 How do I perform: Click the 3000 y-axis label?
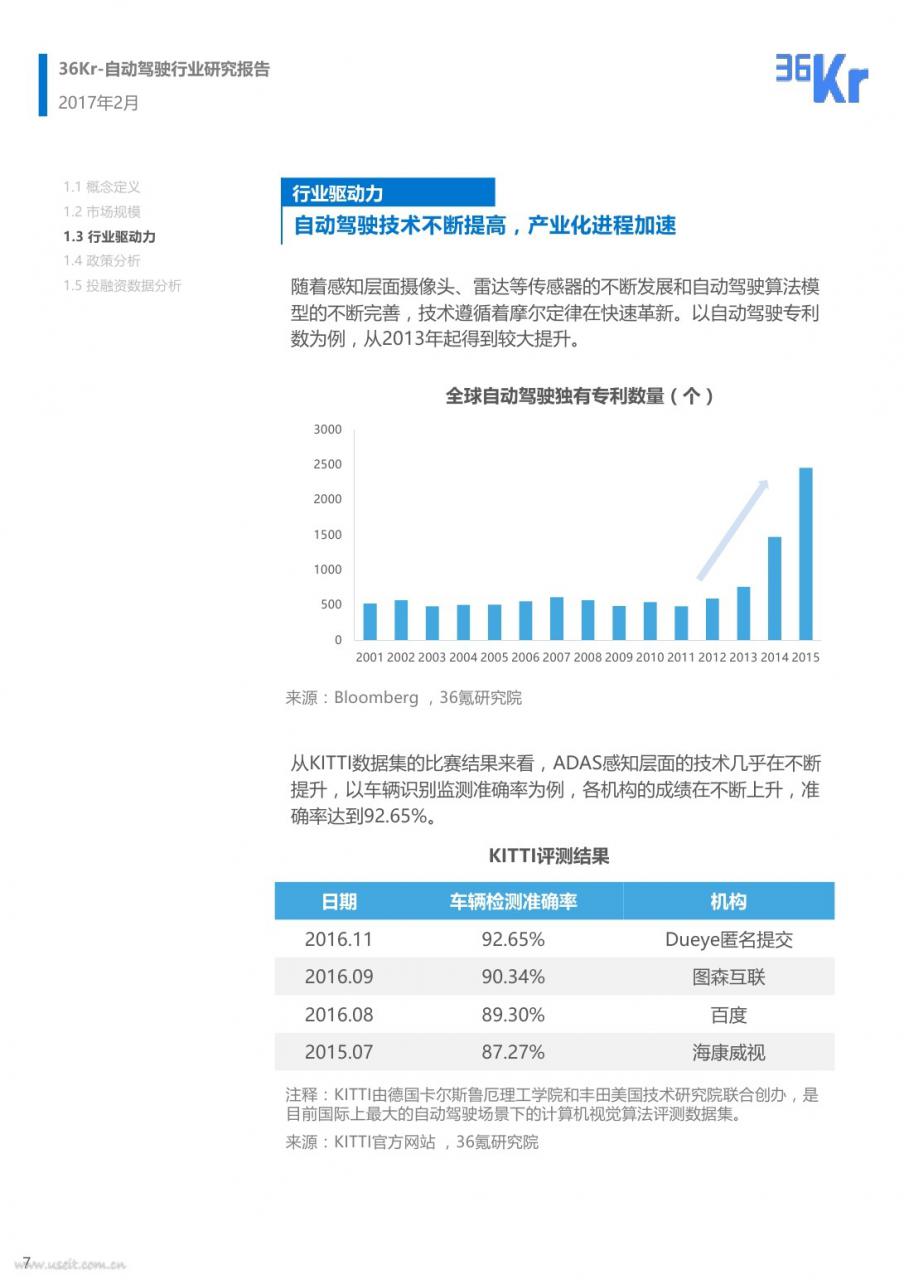coord(328,429)
